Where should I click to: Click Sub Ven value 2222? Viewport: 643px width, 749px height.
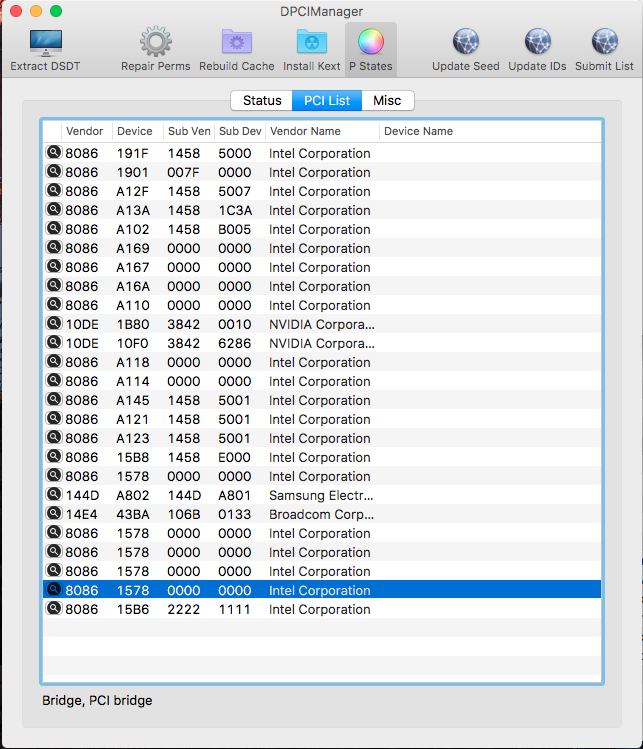183,610
